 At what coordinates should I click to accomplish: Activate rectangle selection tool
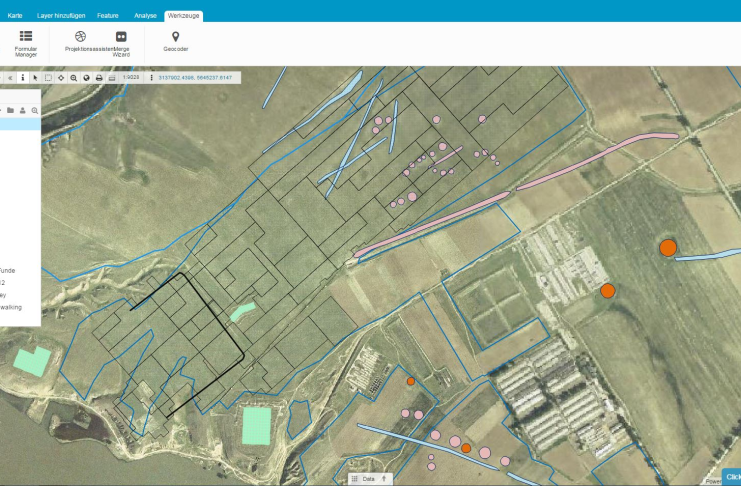[48, 77]
